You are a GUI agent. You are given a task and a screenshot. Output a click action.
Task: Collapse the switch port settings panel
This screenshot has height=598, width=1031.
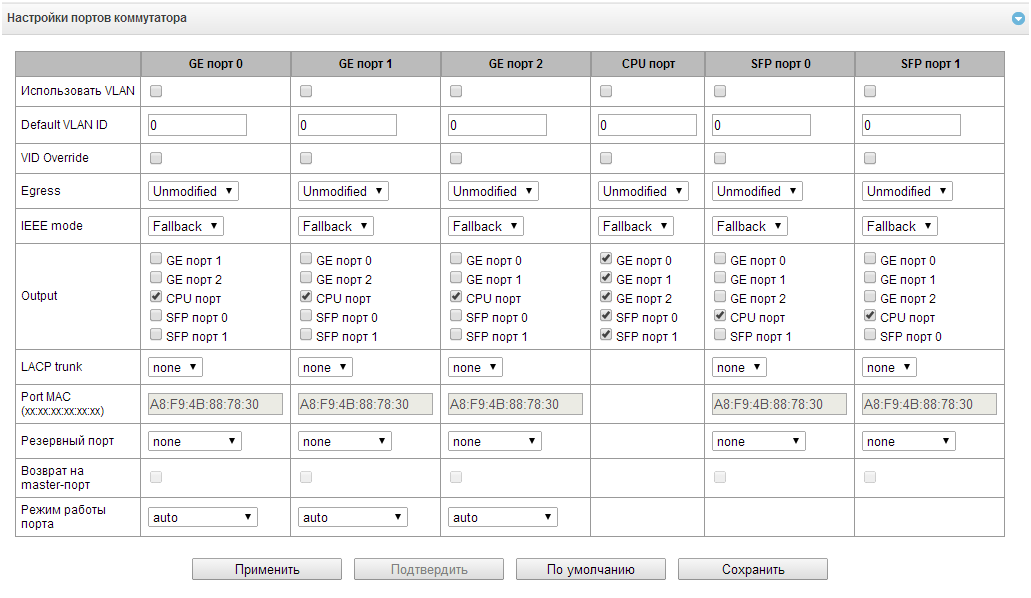point(1017,19)
